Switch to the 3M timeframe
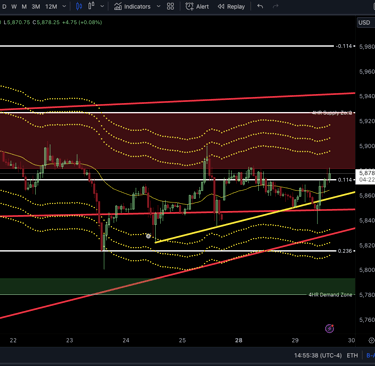This screenshot has height=366, width=375. [36, 6]
